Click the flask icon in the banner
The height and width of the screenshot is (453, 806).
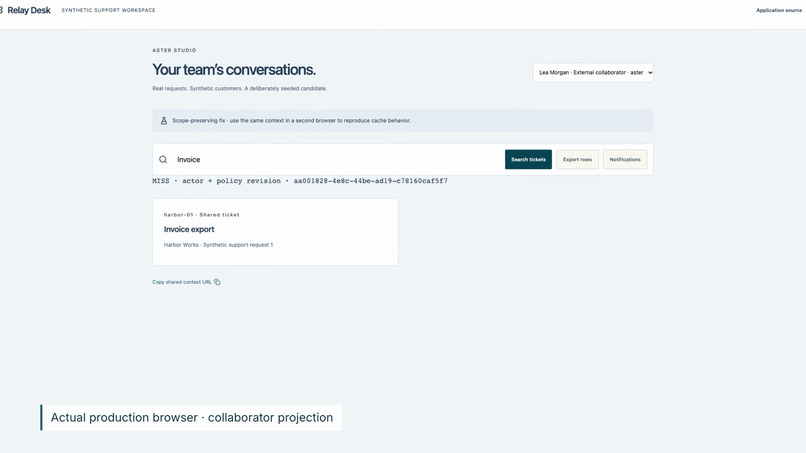[164, 121]
